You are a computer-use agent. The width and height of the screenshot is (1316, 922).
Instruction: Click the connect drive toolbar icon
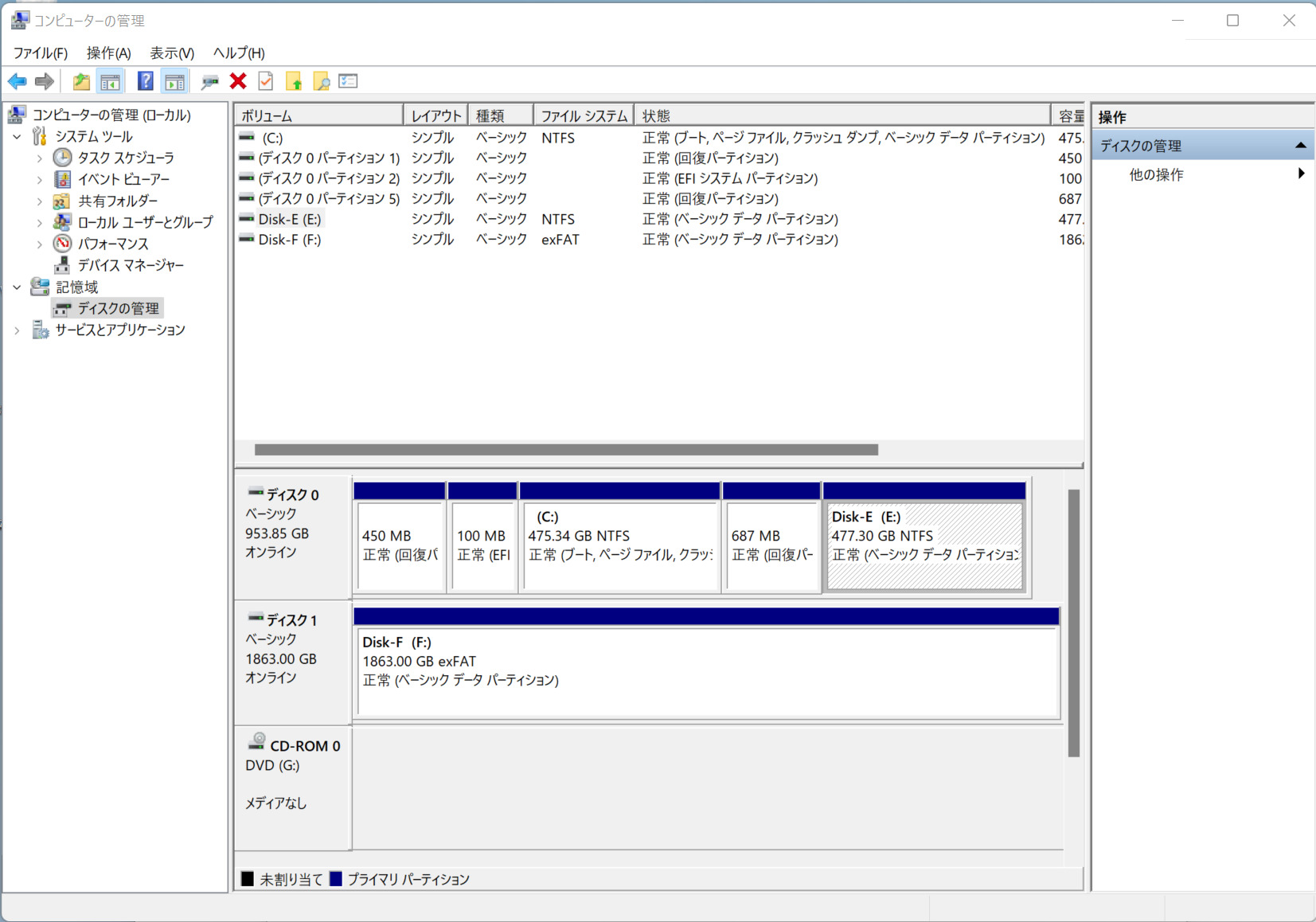(x=210, y=81)
